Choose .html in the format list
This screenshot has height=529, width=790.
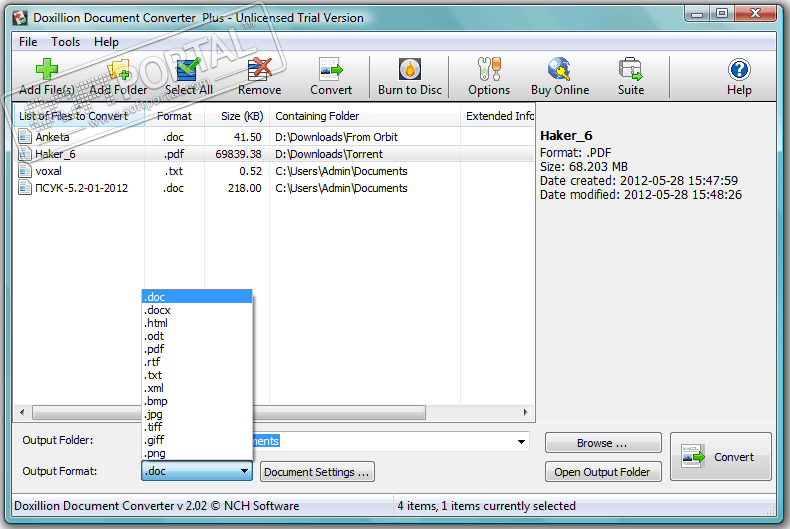point(197,323)
